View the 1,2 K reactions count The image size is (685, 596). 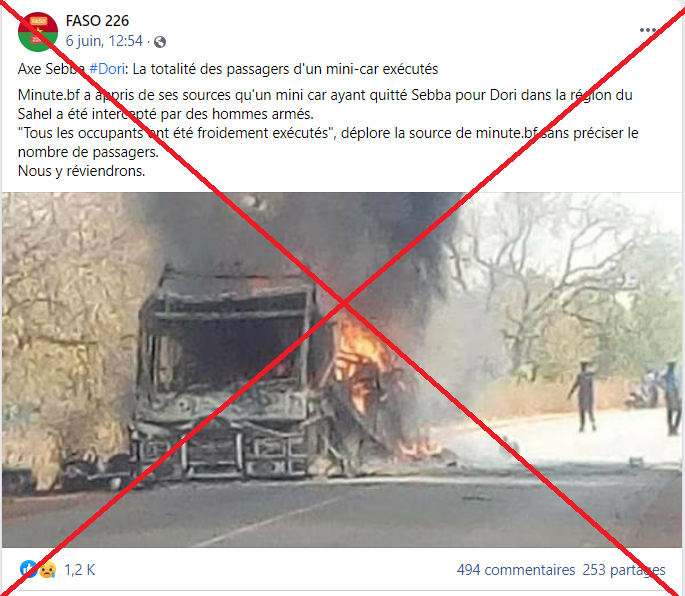80,570
